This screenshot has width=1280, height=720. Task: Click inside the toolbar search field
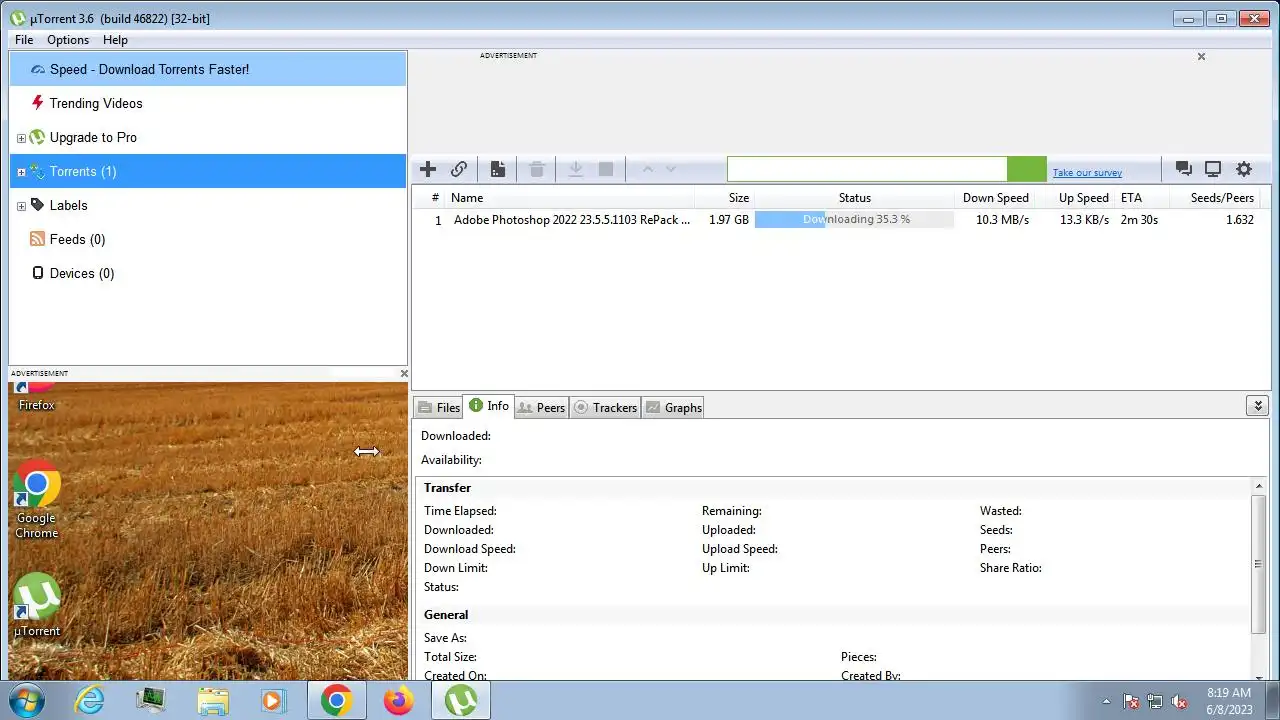point(867,169)
